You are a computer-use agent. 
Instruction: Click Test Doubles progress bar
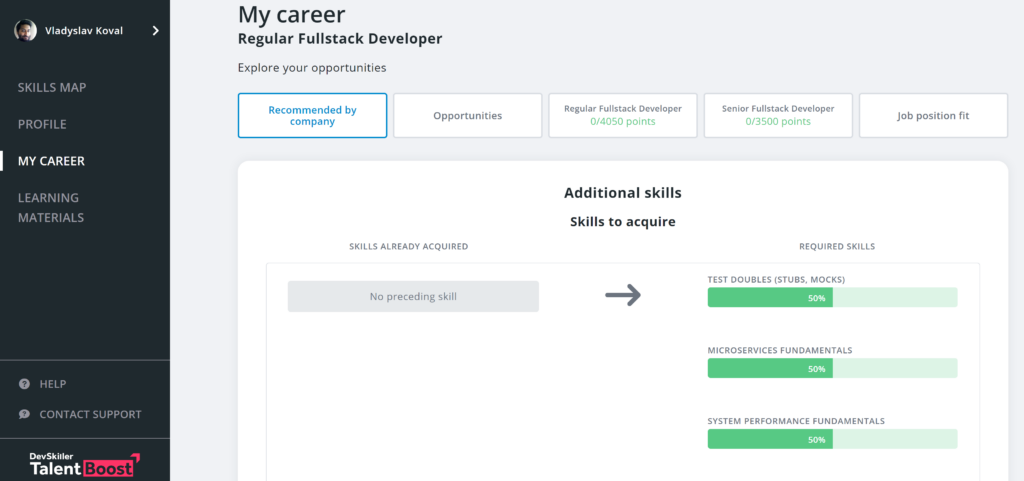832,298
